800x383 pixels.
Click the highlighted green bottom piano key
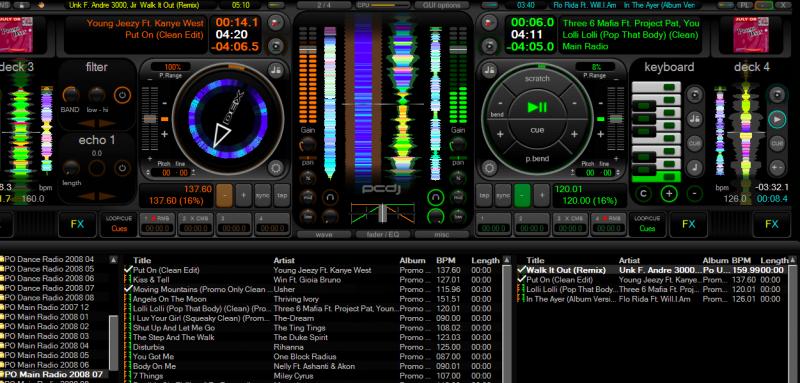(656, 177)
